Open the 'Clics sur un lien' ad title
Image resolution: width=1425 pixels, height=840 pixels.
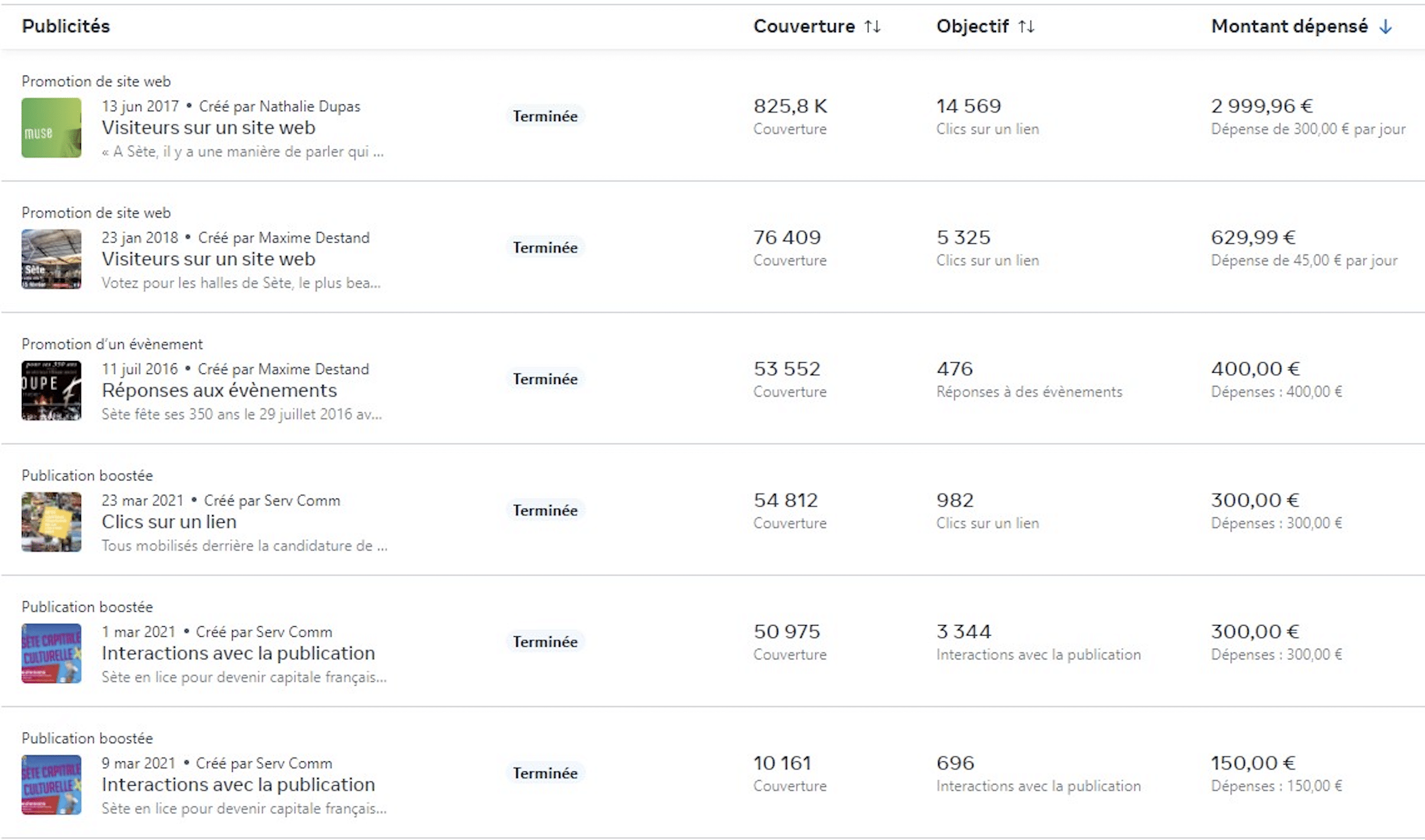click(x=169, y=522)
